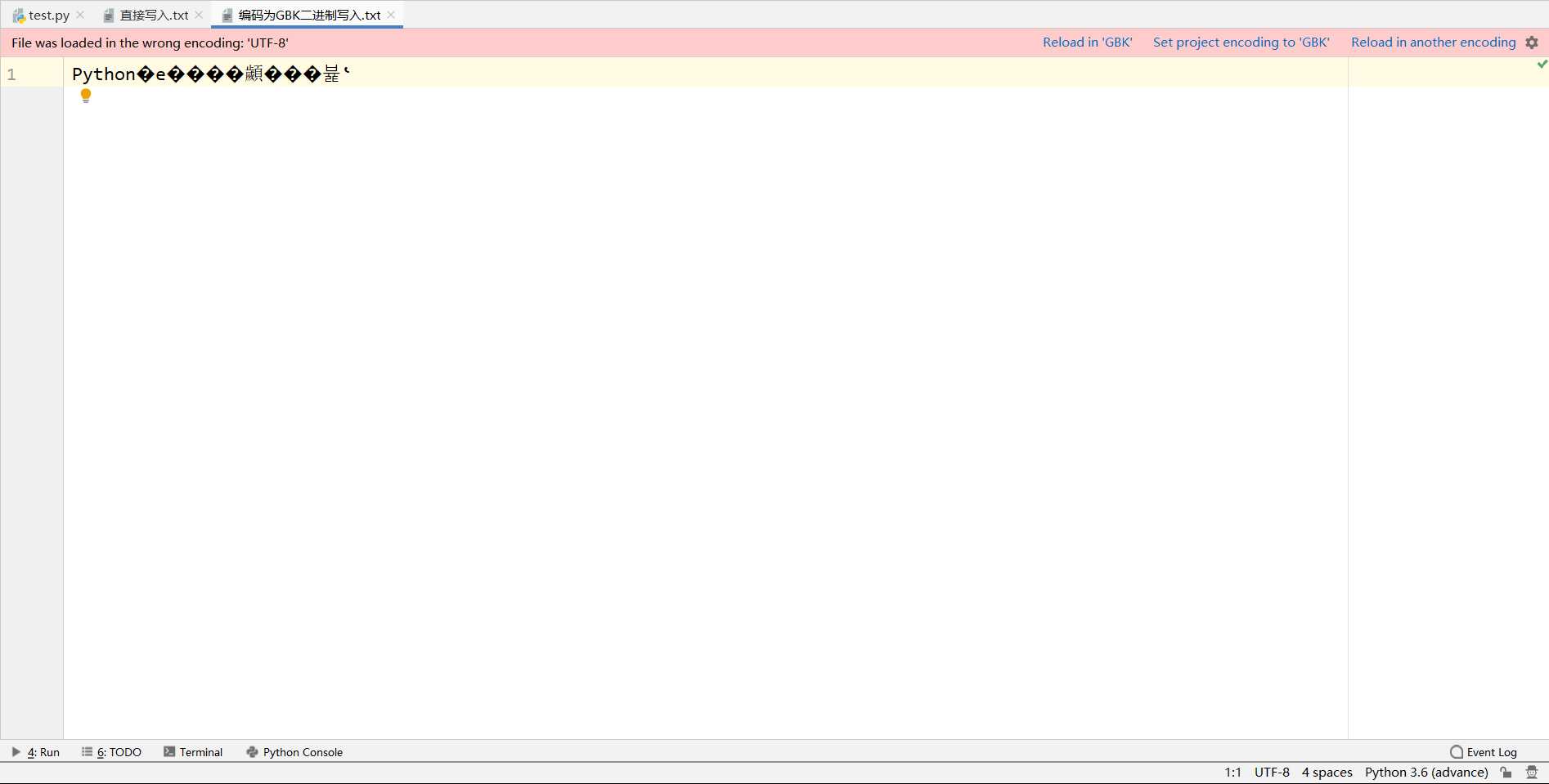The width and height of the screenshot is (1549, 784).
Task: Open the Python Console tool window
Action: [x=294, y=752]
